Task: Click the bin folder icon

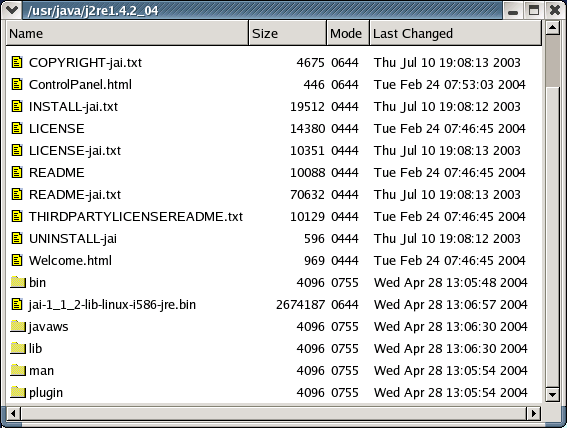Action: (18, 282)
